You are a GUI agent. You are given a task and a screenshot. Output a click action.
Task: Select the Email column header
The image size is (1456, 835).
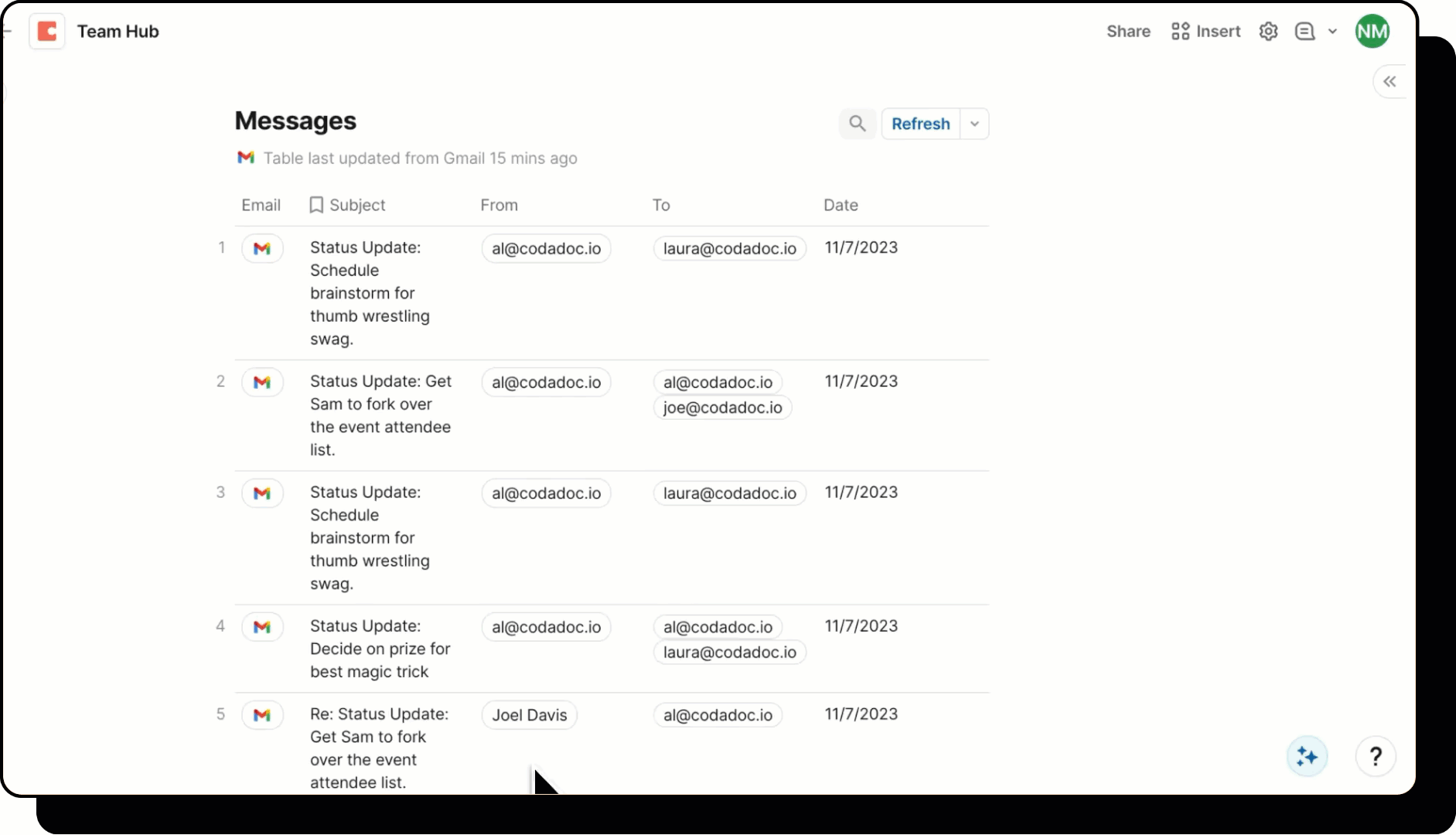point(261,205)
